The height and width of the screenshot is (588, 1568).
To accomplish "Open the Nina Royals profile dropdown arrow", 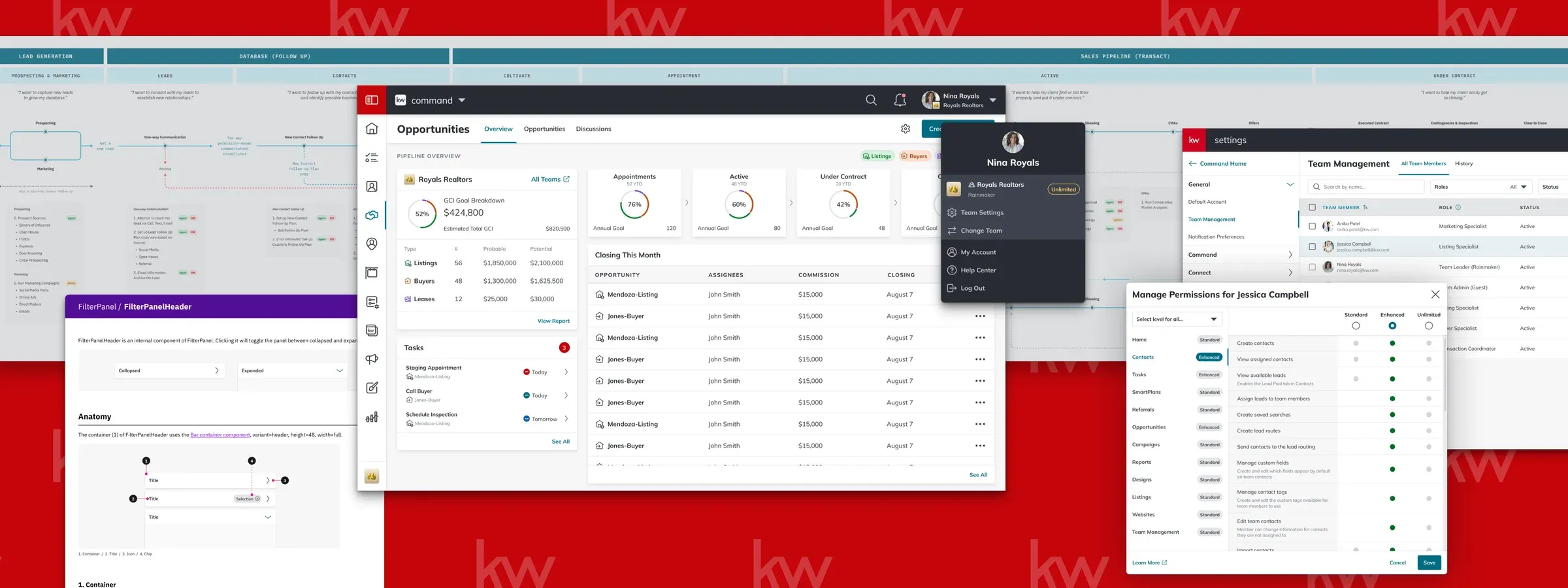I will click(x=993, y=100).
